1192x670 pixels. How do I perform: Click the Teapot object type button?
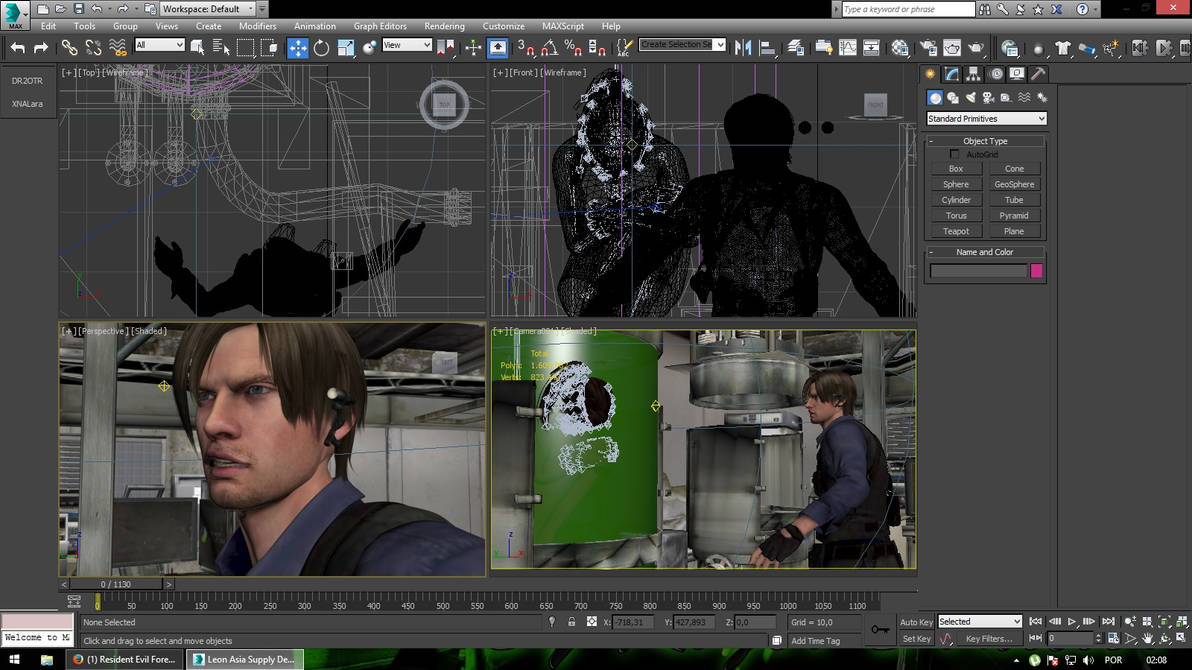955,231
